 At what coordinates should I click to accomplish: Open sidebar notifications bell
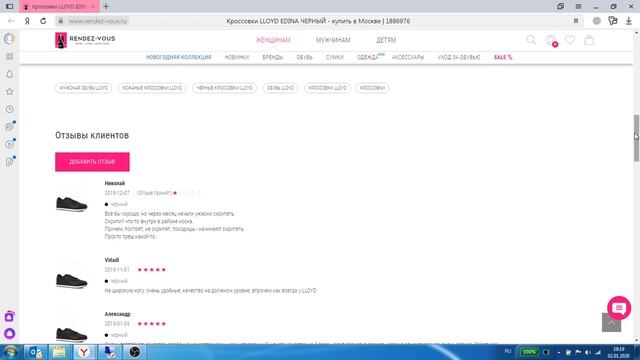(x=9, y=74)
